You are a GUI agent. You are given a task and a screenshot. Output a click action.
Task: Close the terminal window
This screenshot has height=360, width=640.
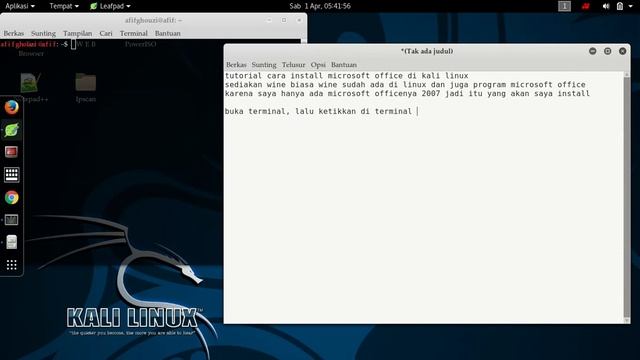click(299, 20)
